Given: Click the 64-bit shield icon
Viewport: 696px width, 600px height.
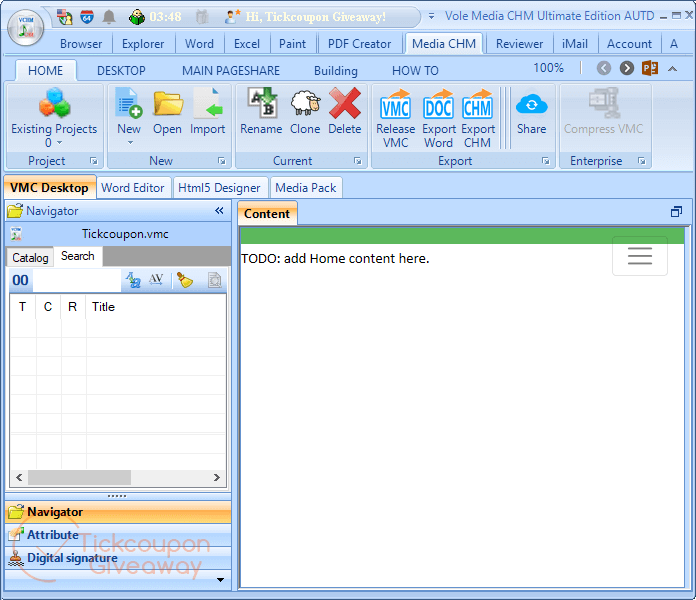Looking at the screenshot, I should (87, 17).
